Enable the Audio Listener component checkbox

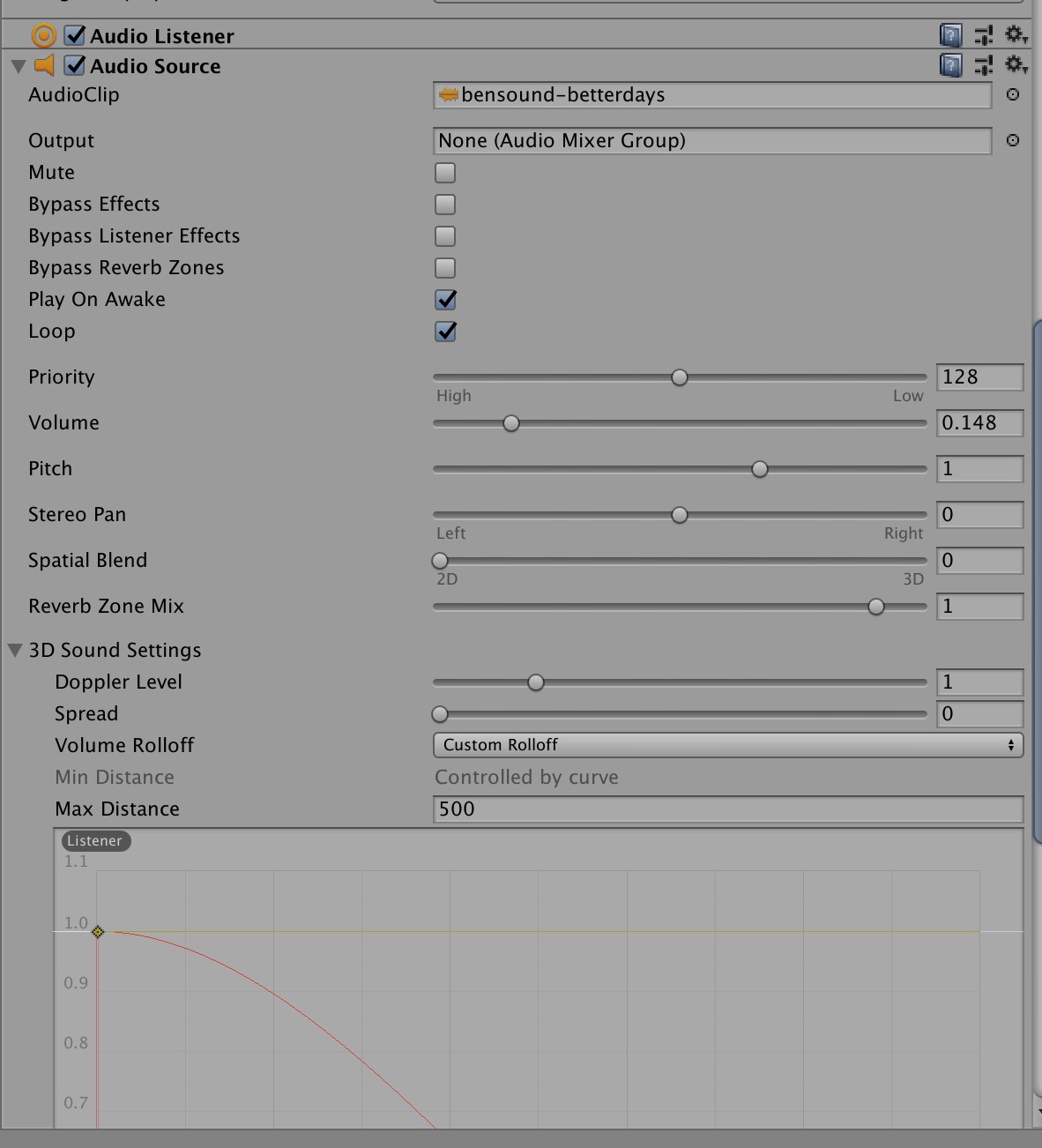(x=75, y=36)
